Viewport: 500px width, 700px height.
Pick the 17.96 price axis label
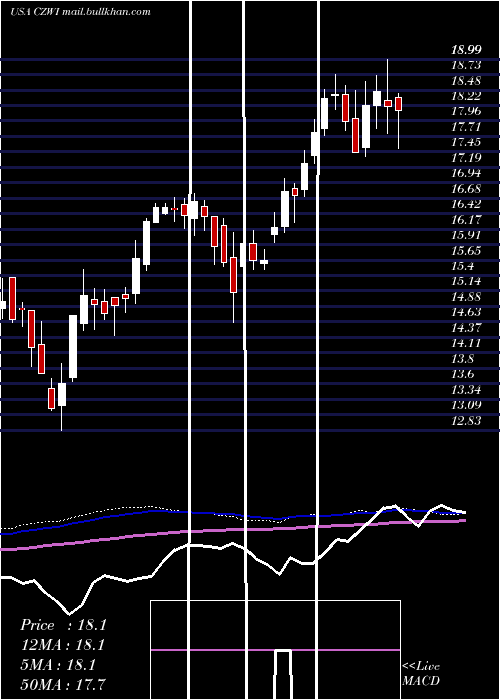[466, 111]
